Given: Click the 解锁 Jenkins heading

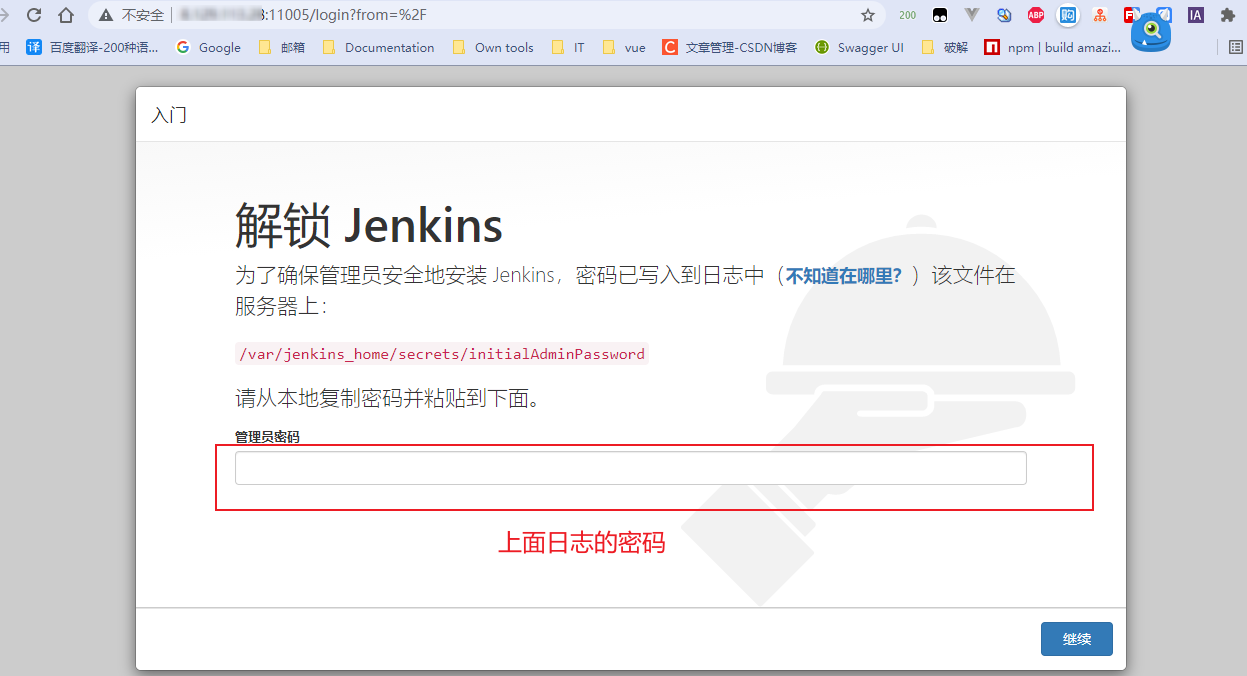Looking at the screenshot, I should coord(369,226).
